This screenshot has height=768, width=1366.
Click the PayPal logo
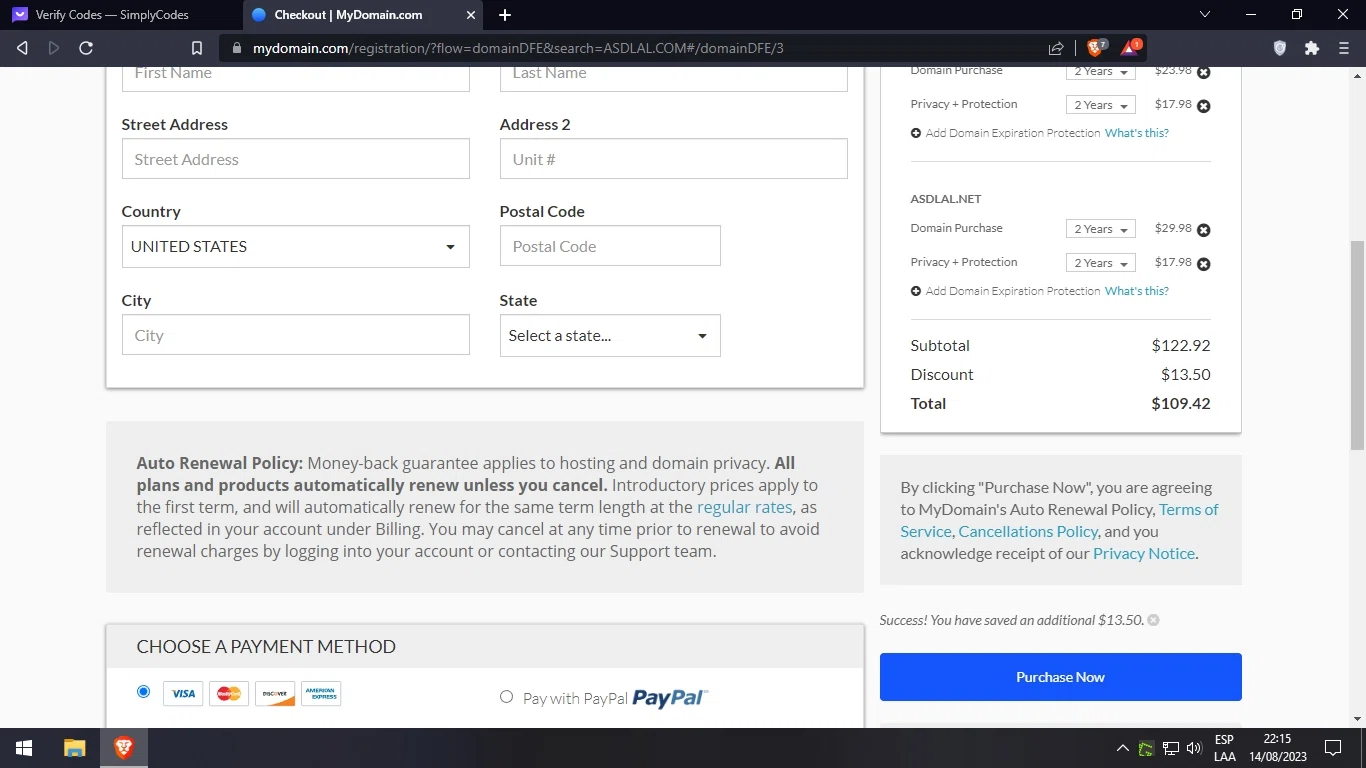pyautogui.click(x=670, y=698)
